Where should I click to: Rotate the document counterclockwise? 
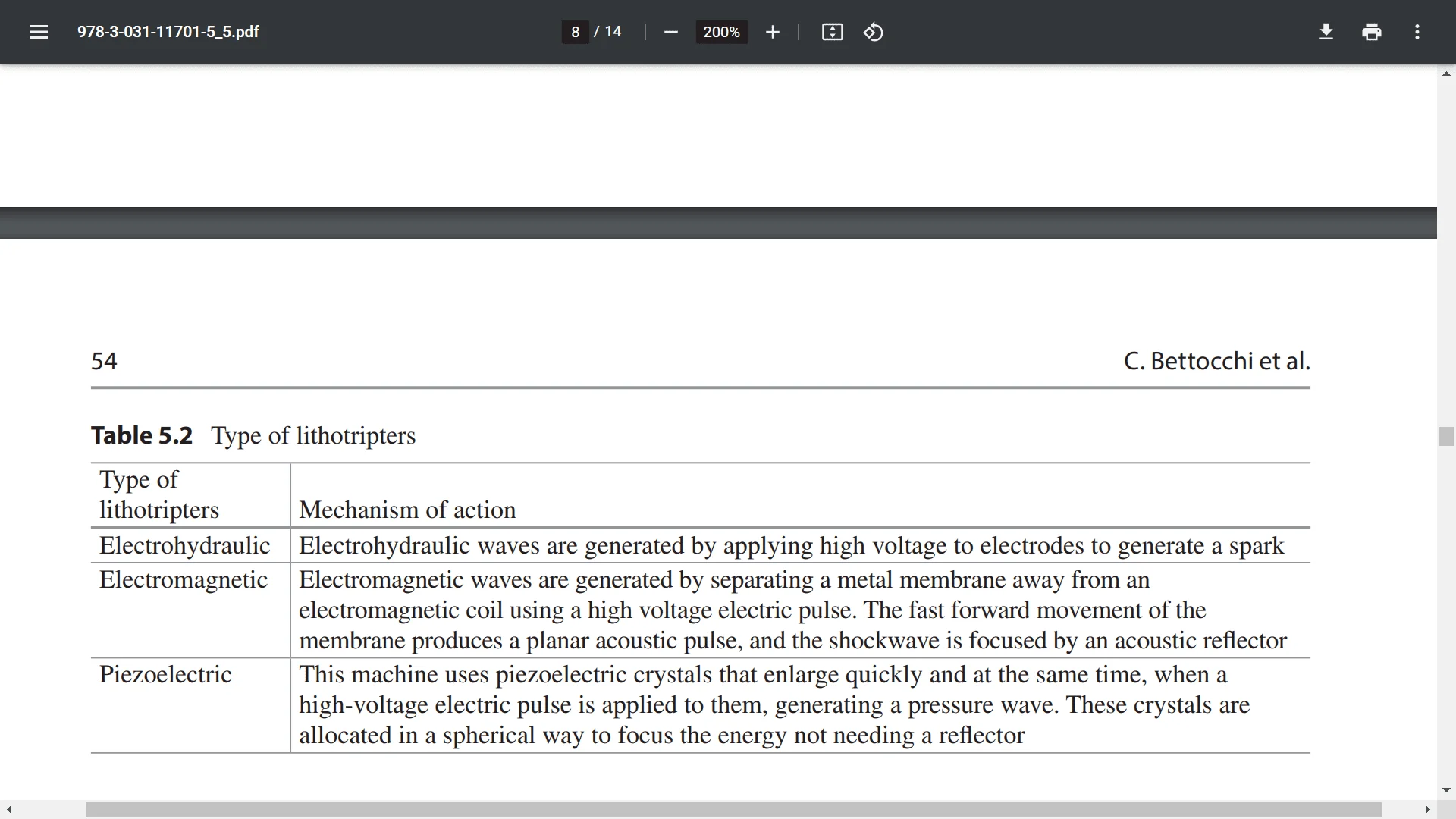873,32
